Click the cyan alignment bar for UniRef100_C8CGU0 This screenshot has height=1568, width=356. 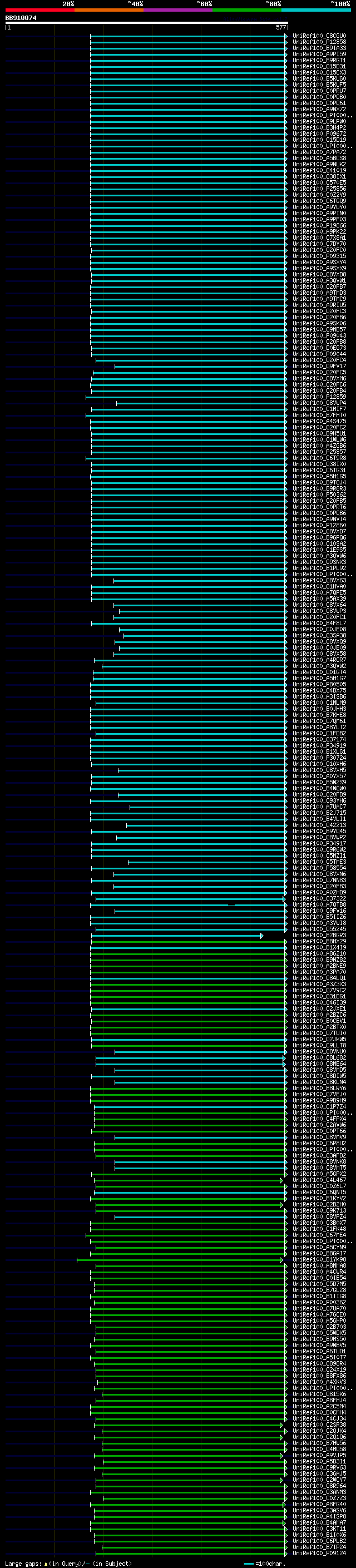[x=189, y=36]
